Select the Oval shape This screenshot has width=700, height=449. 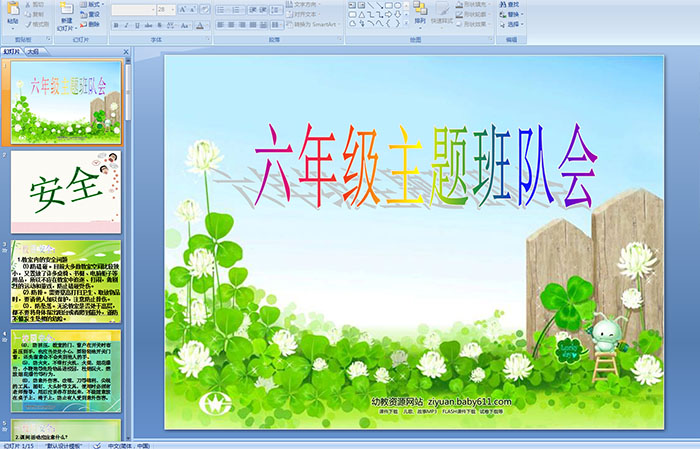point(398,5)
